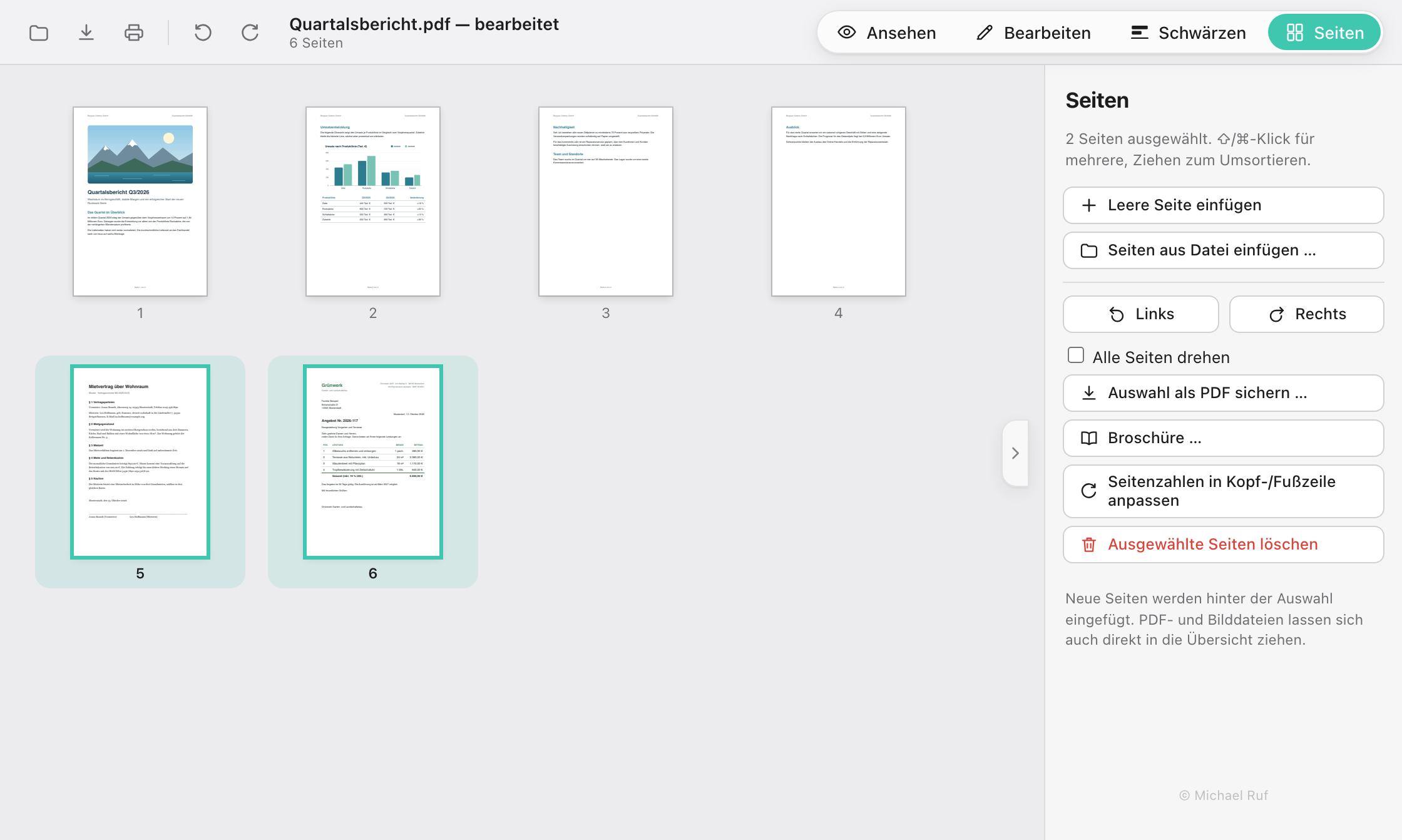Click the download icon in the toolbar
Screen dimensions: 1402x840
click(86, 33)
